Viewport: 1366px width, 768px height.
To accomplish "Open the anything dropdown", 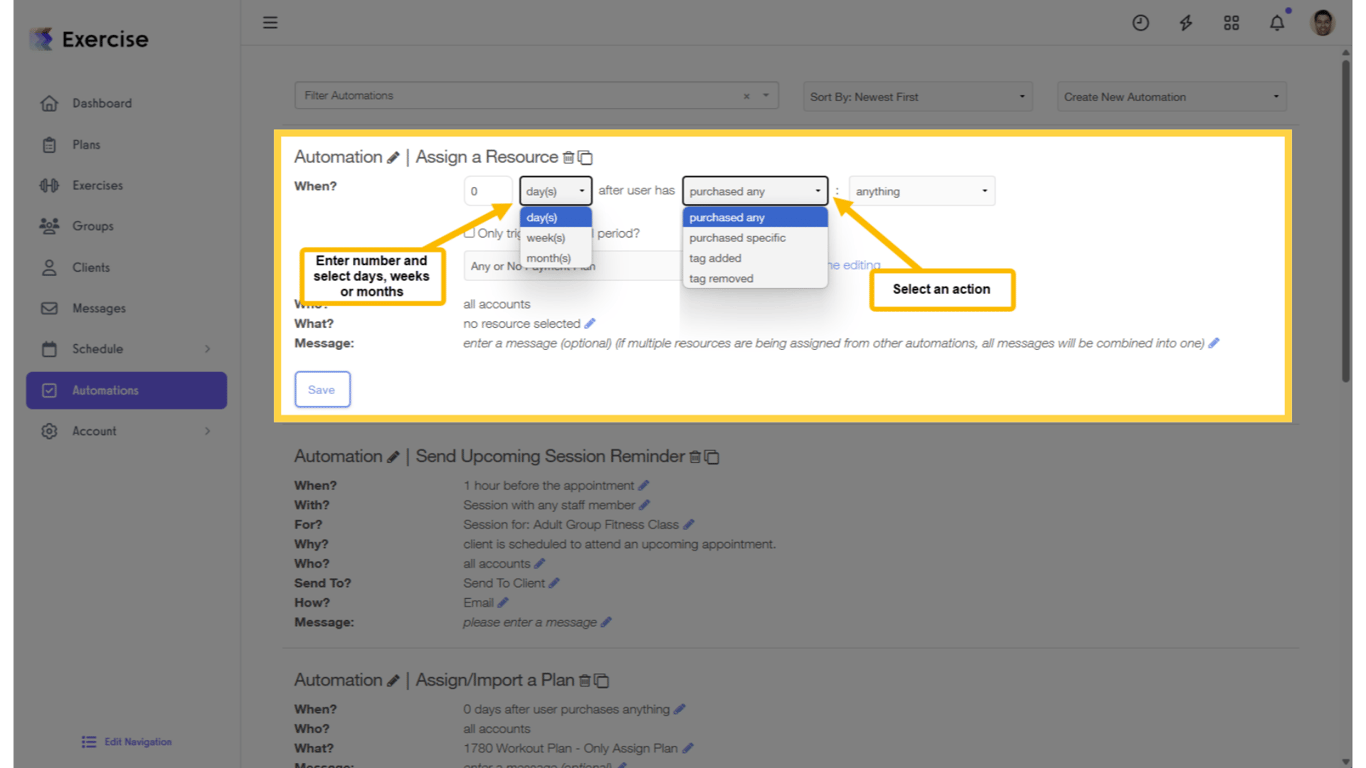I will point(920,191).
